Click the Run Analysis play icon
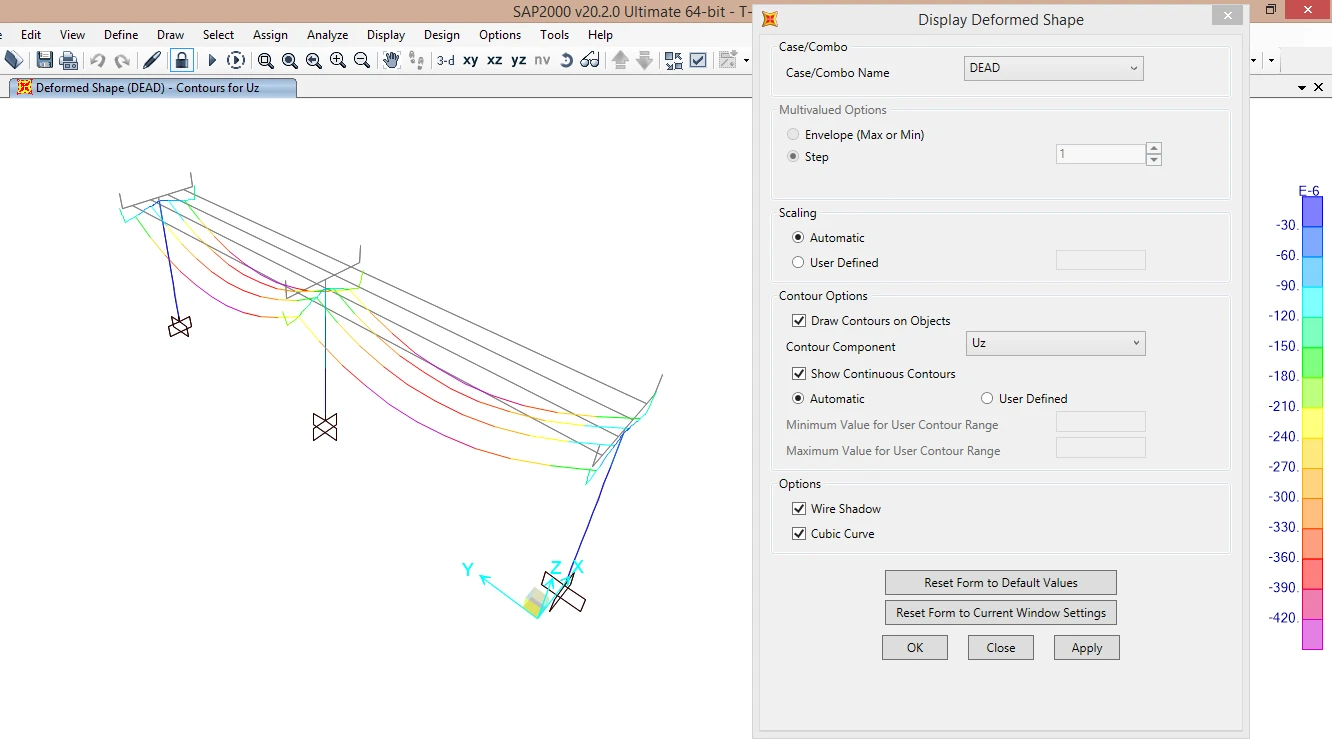This screenshot has height=743, width=1332. 212,60
